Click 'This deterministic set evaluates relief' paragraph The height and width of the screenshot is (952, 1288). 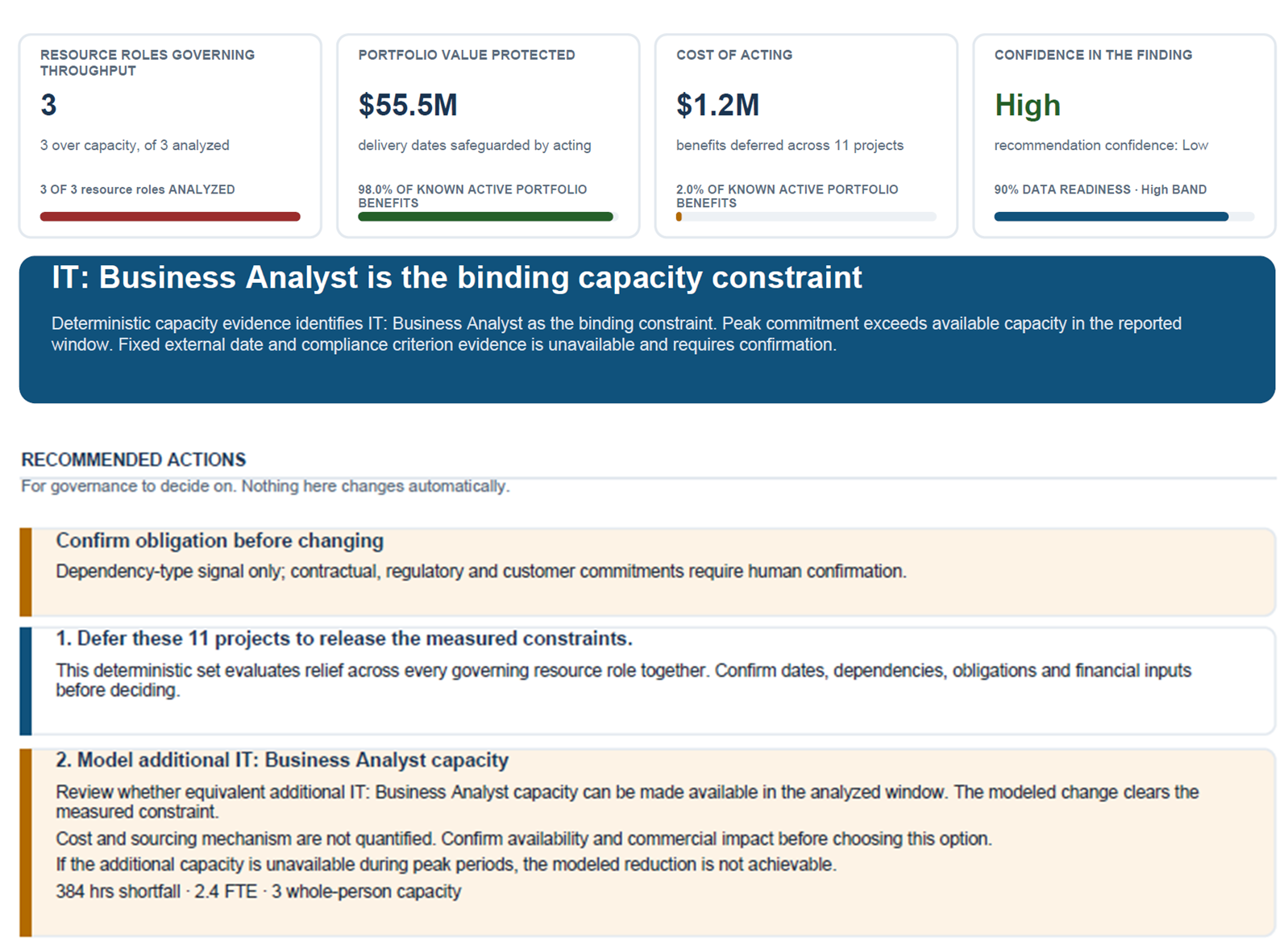[623, 680]
